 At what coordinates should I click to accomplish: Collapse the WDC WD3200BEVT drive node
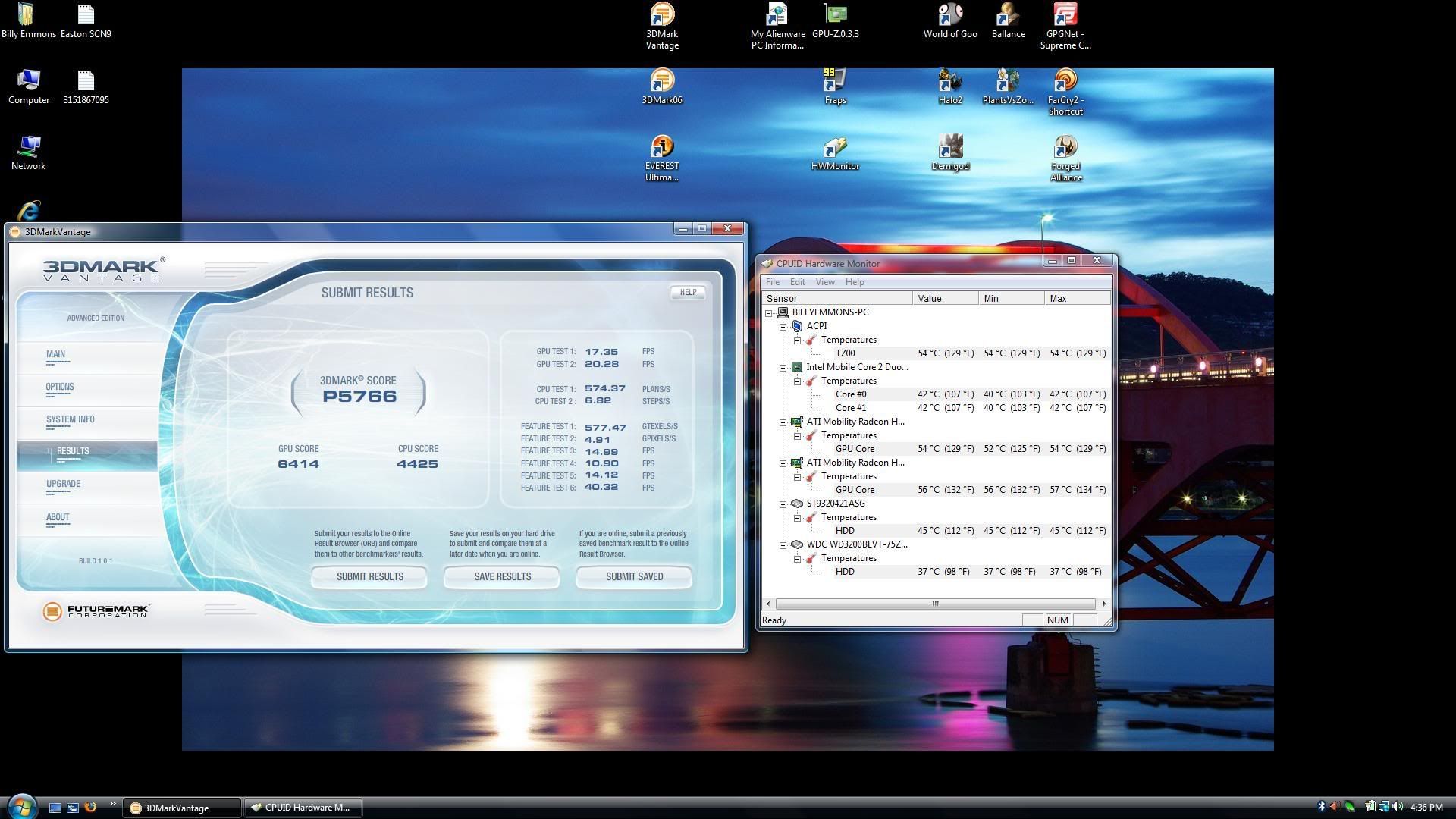pyautogui.click(x=783, y=544)
